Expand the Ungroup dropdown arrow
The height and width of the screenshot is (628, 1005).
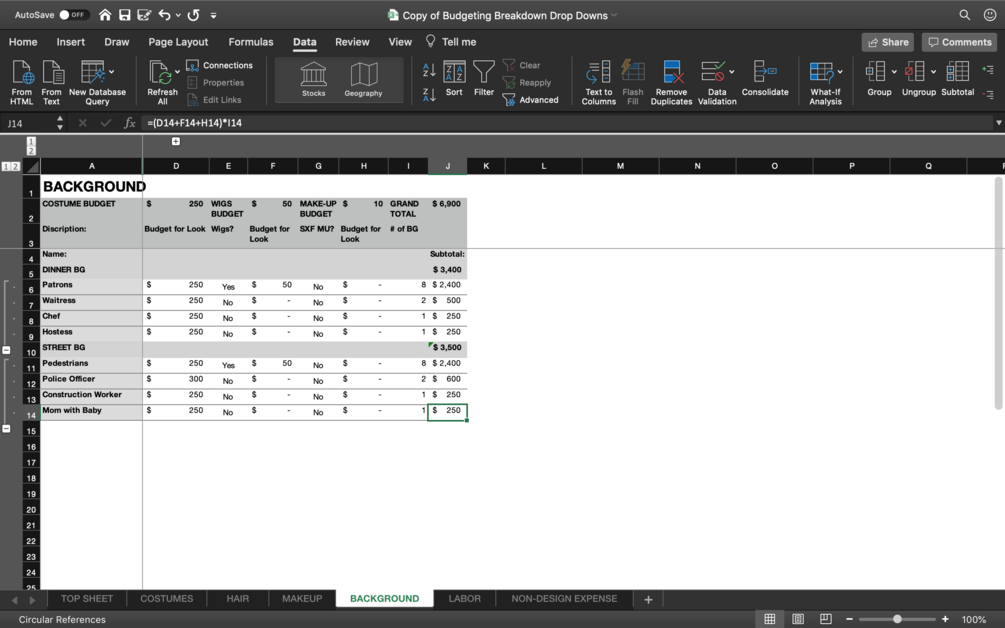[933, 72]
